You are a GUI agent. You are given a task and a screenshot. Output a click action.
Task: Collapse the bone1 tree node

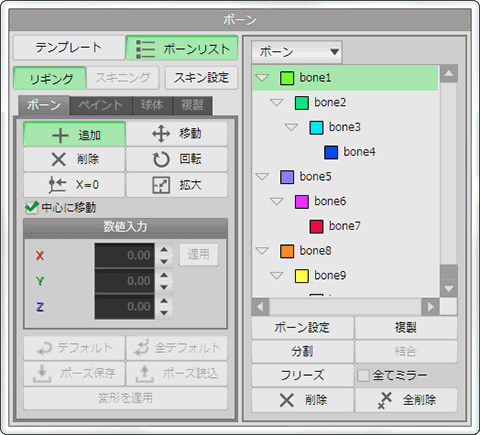(x=262, y=78)
